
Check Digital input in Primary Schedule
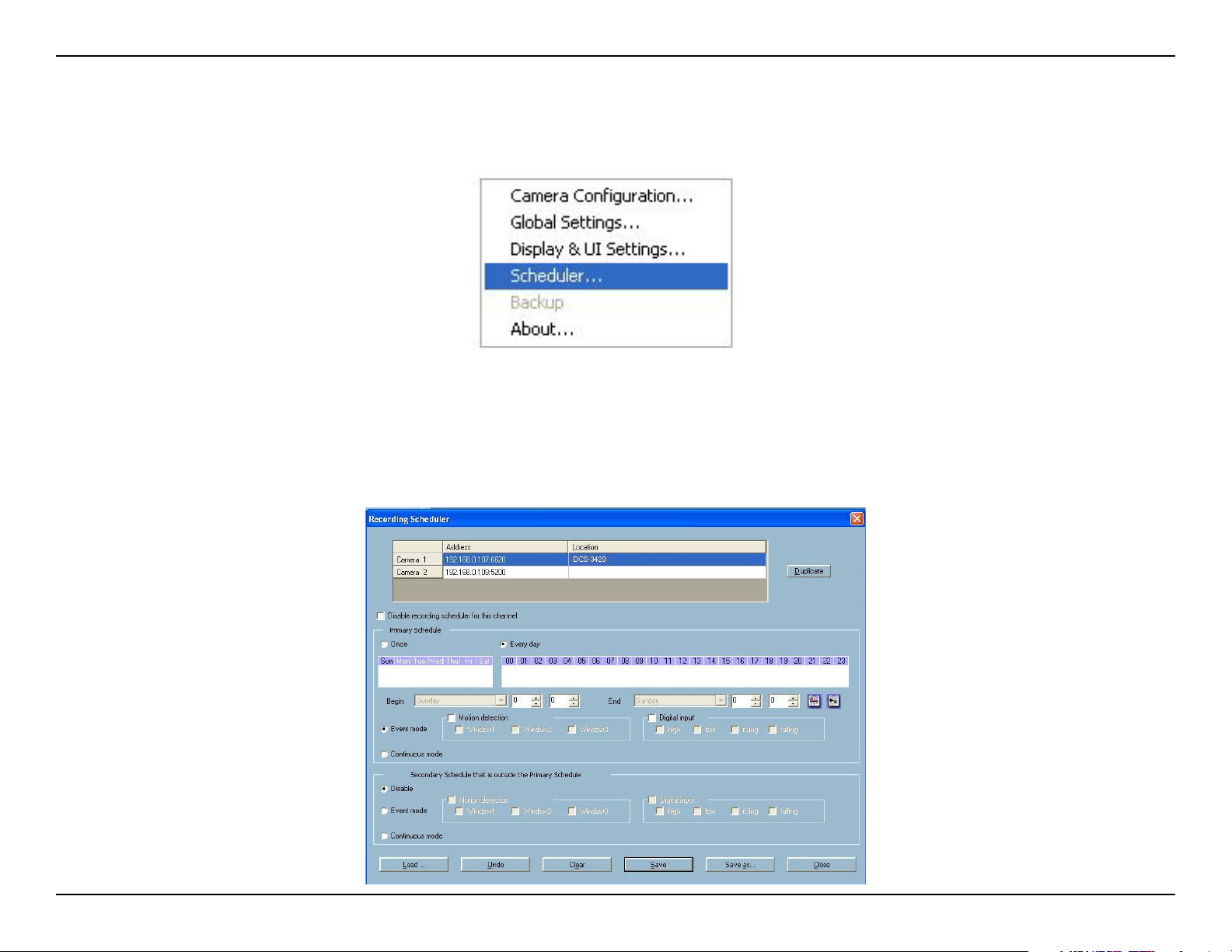point(652,718)
